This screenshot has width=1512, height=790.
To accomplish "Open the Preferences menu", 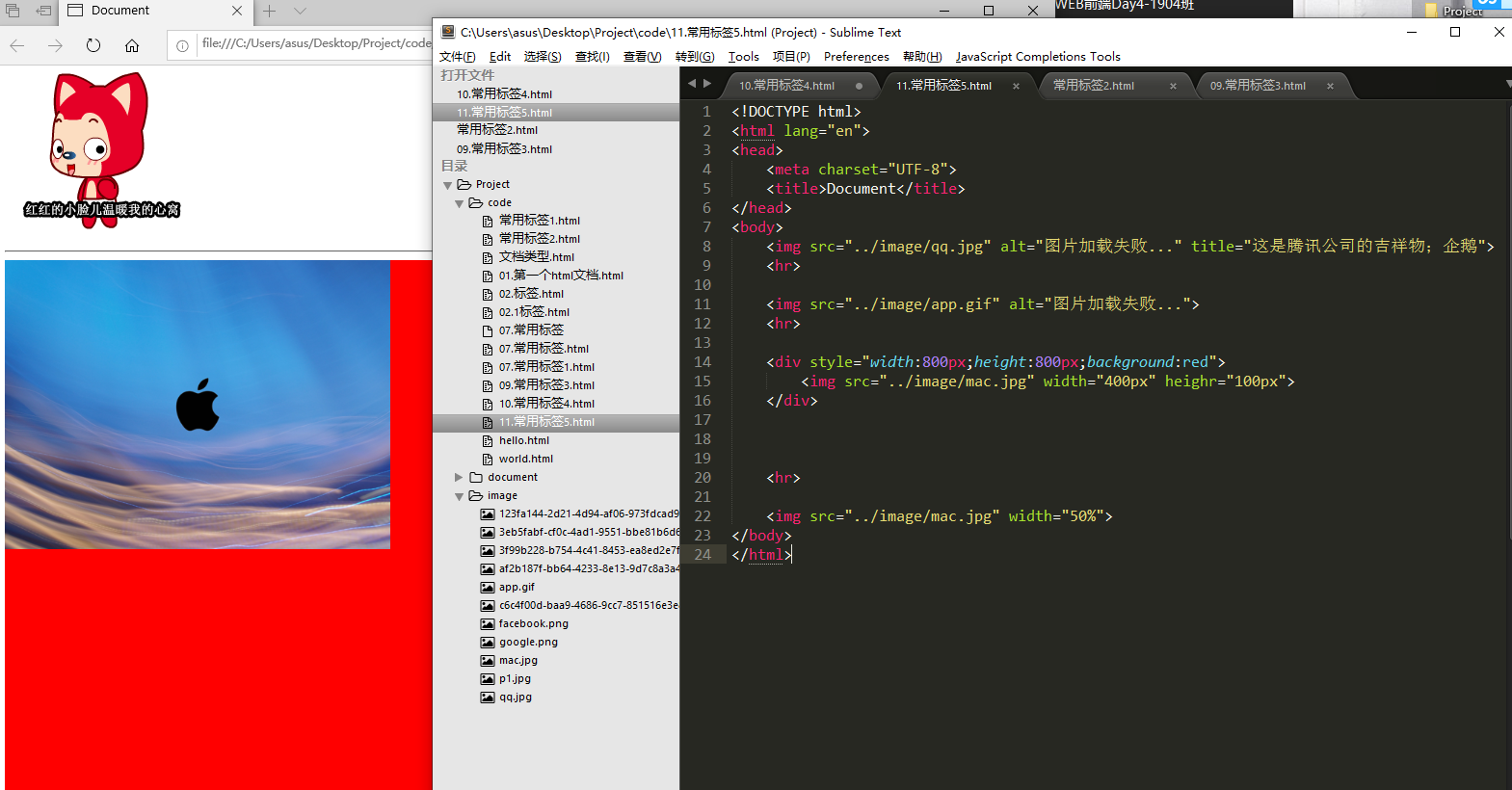I will point(856,57).
